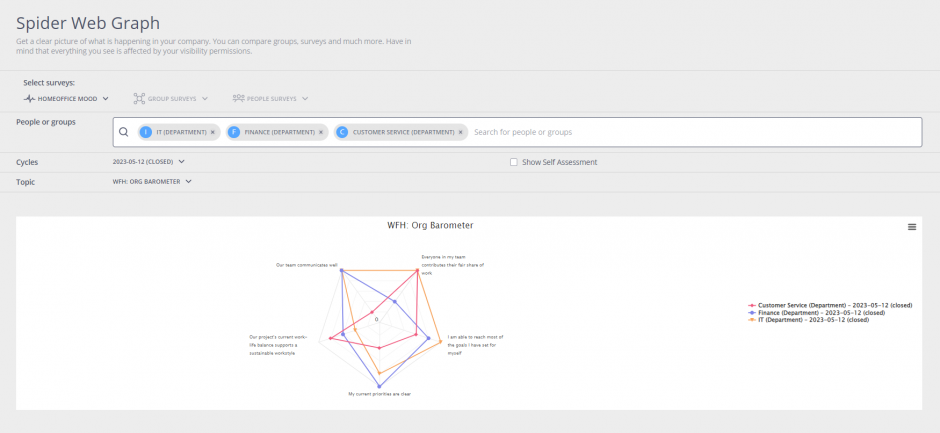940x433 pixels.
Task: Click the blue IT department avatar
Action: click(146, 132)
